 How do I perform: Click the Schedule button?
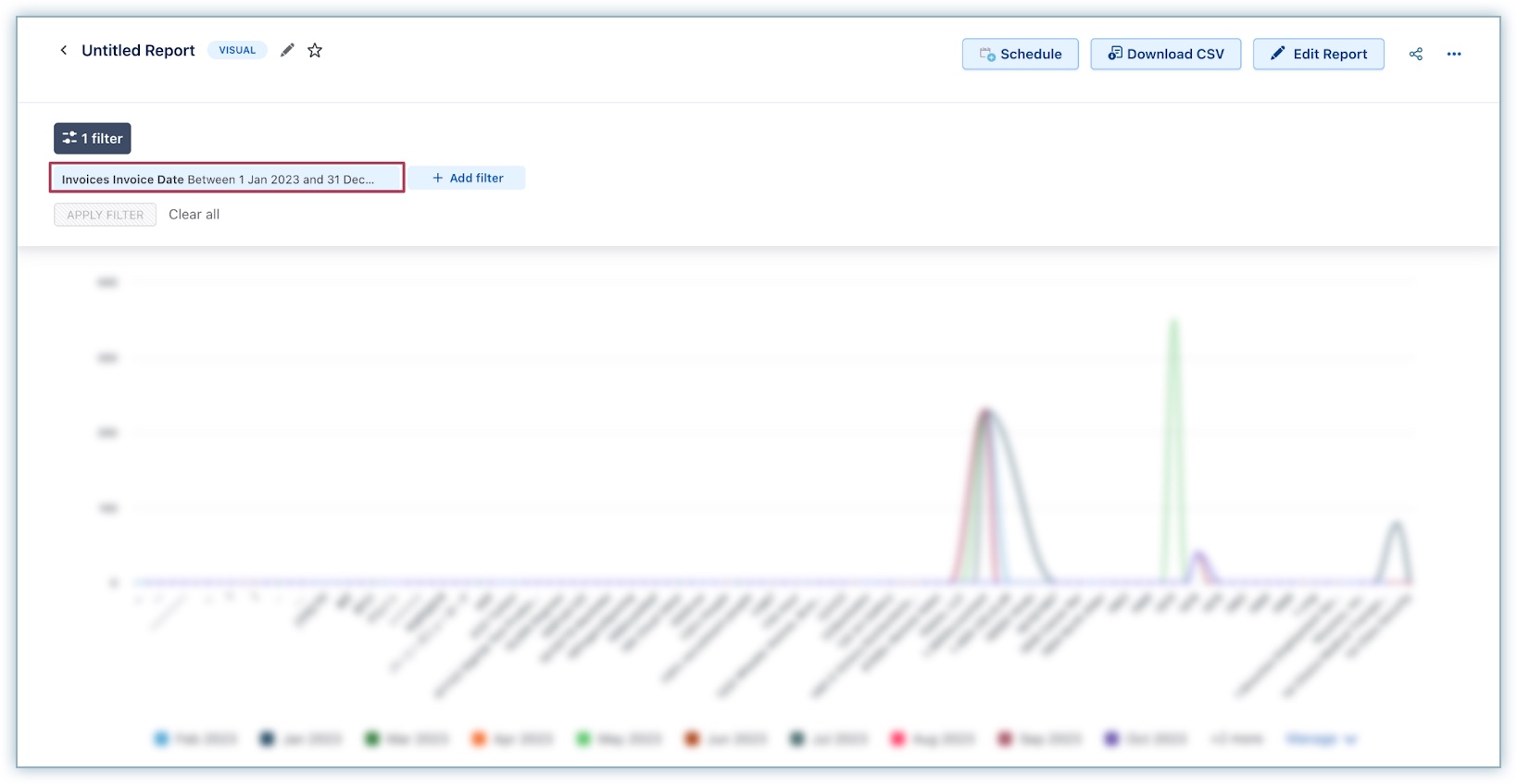[x=1020, y=54]
